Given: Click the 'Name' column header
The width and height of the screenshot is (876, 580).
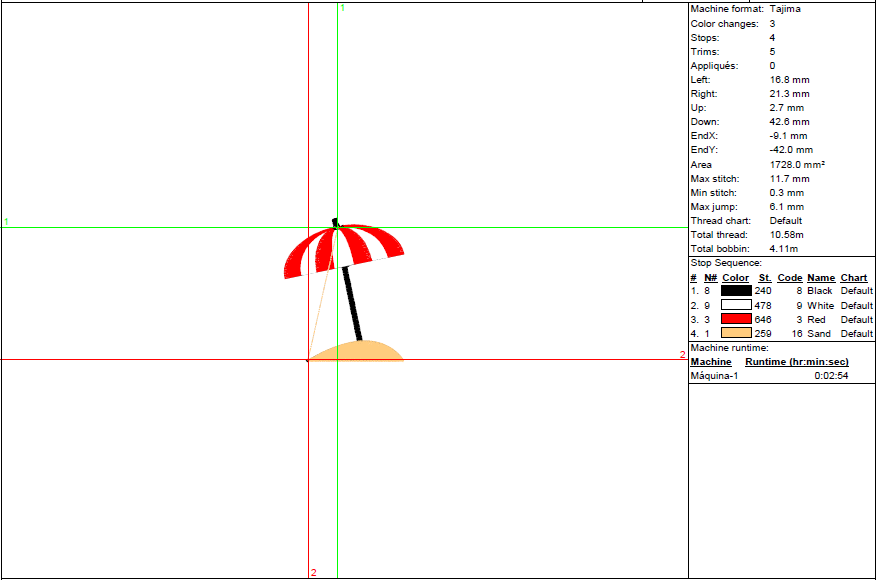Looking at the screenshot, I should (820, 278).
